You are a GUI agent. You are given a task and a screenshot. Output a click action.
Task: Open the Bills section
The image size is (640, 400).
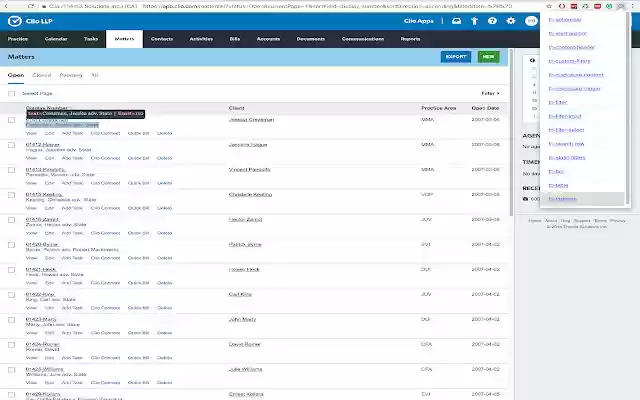tap(235, 39)
